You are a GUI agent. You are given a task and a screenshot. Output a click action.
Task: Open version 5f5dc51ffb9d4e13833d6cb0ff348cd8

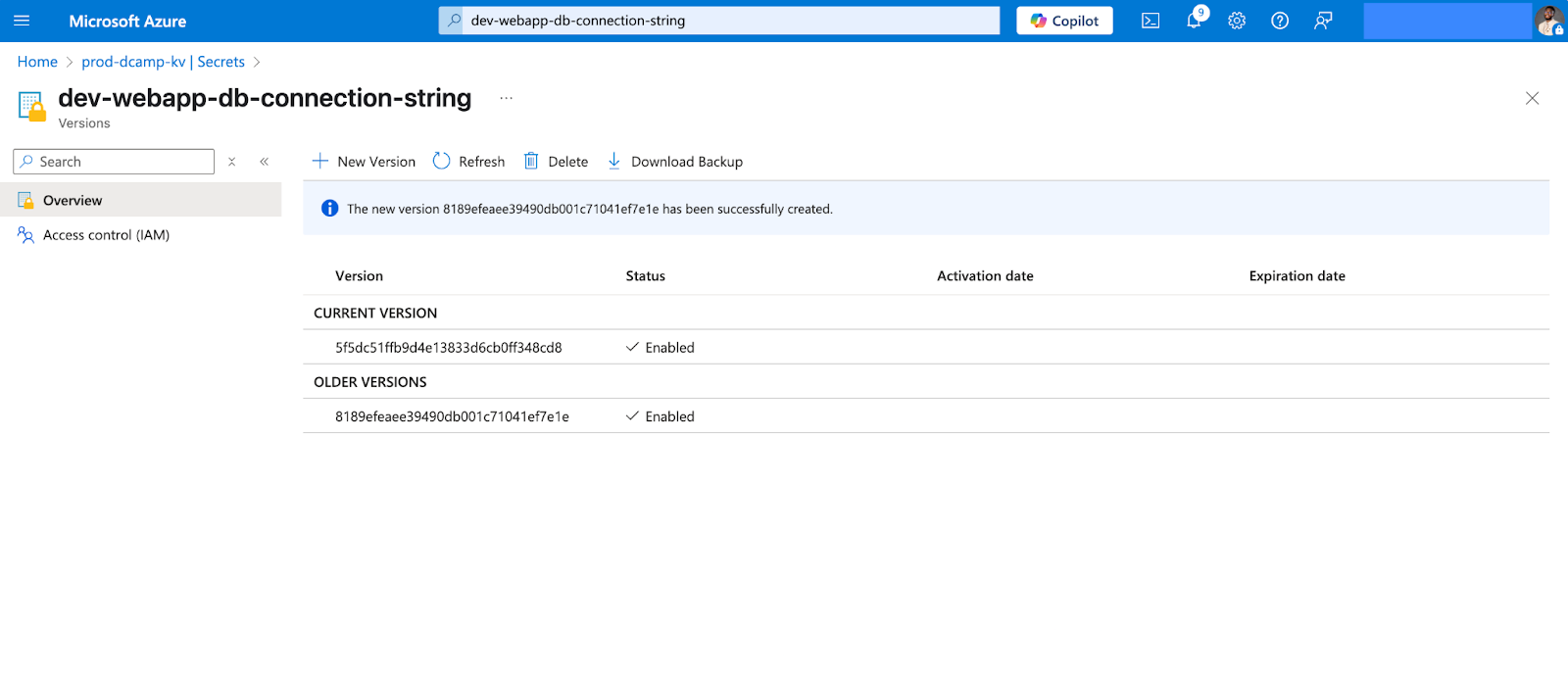[449, 348]
